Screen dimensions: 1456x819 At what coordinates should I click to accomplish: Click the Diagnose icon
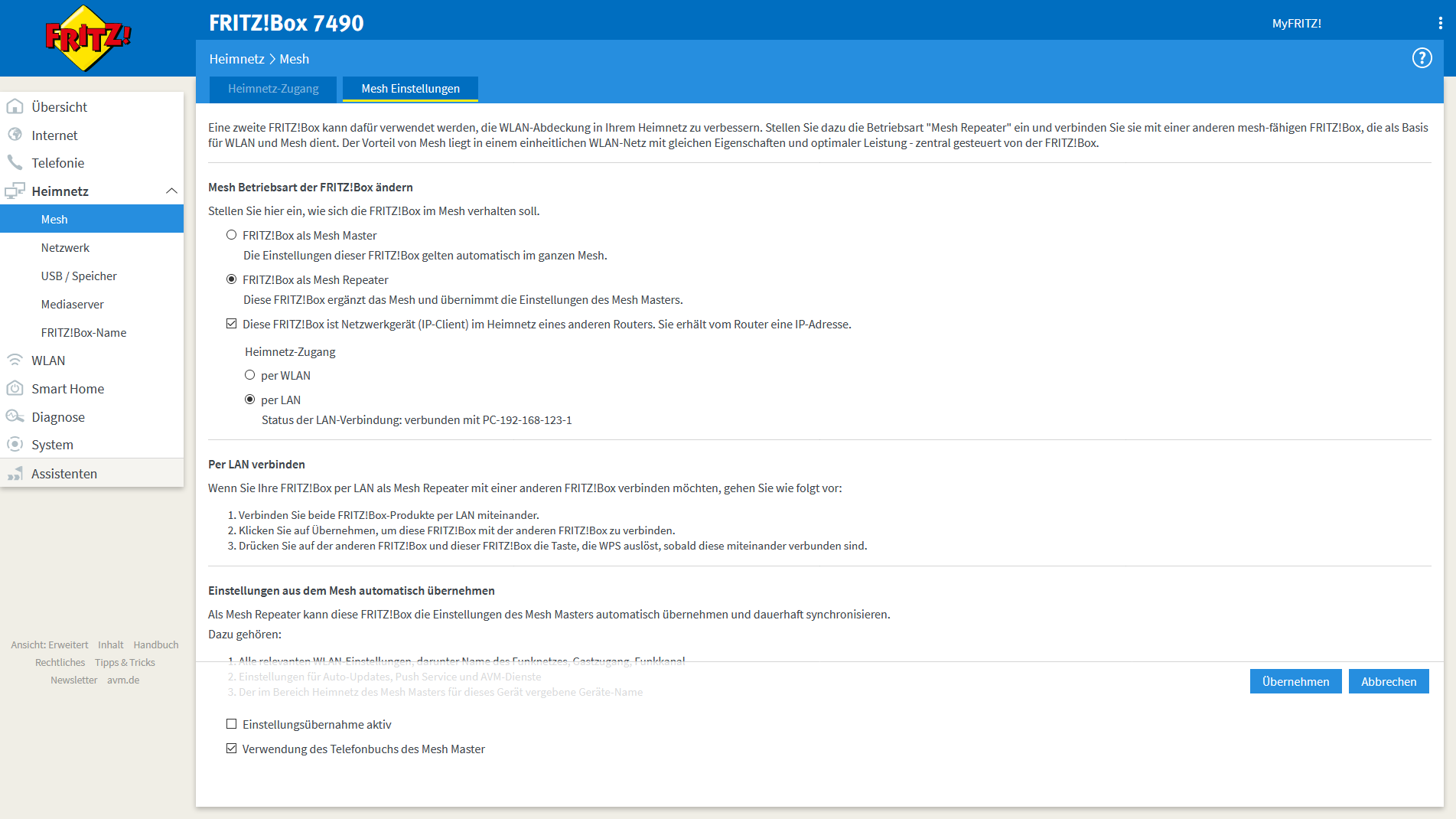(15, 416)
